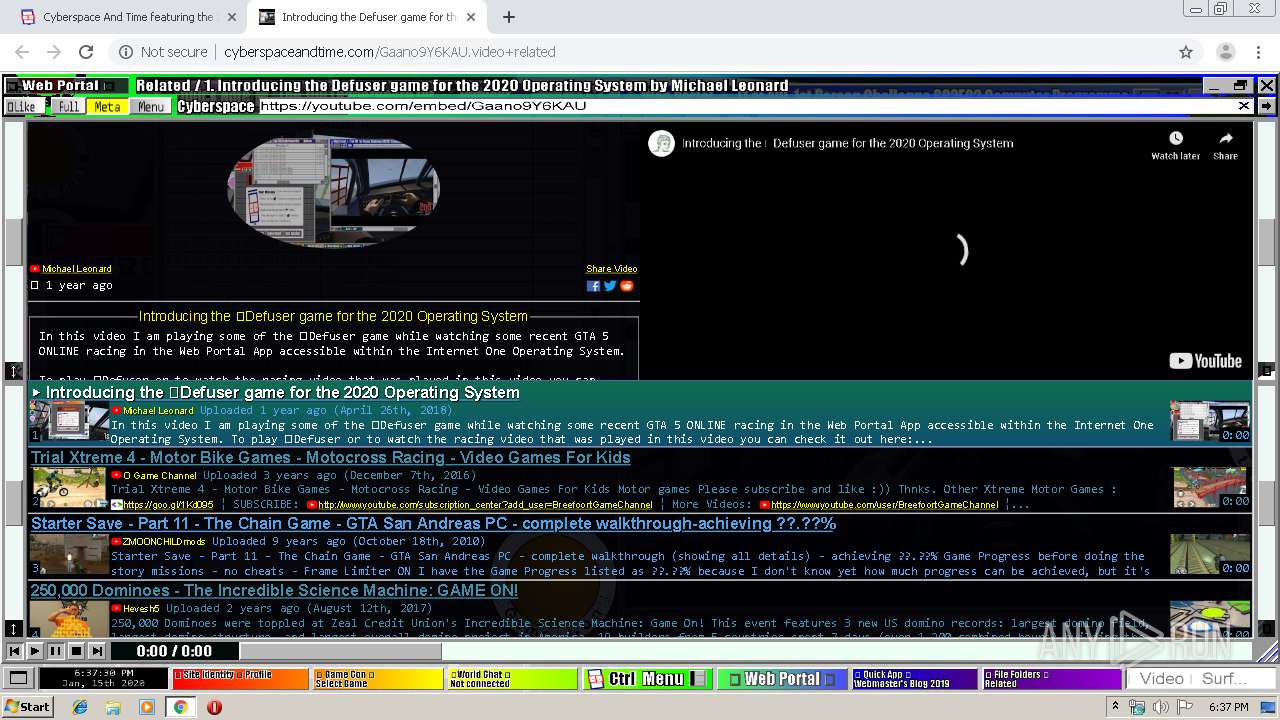
Task: Click the Chrome profile avatar icon
Action: coord(1225,52)
